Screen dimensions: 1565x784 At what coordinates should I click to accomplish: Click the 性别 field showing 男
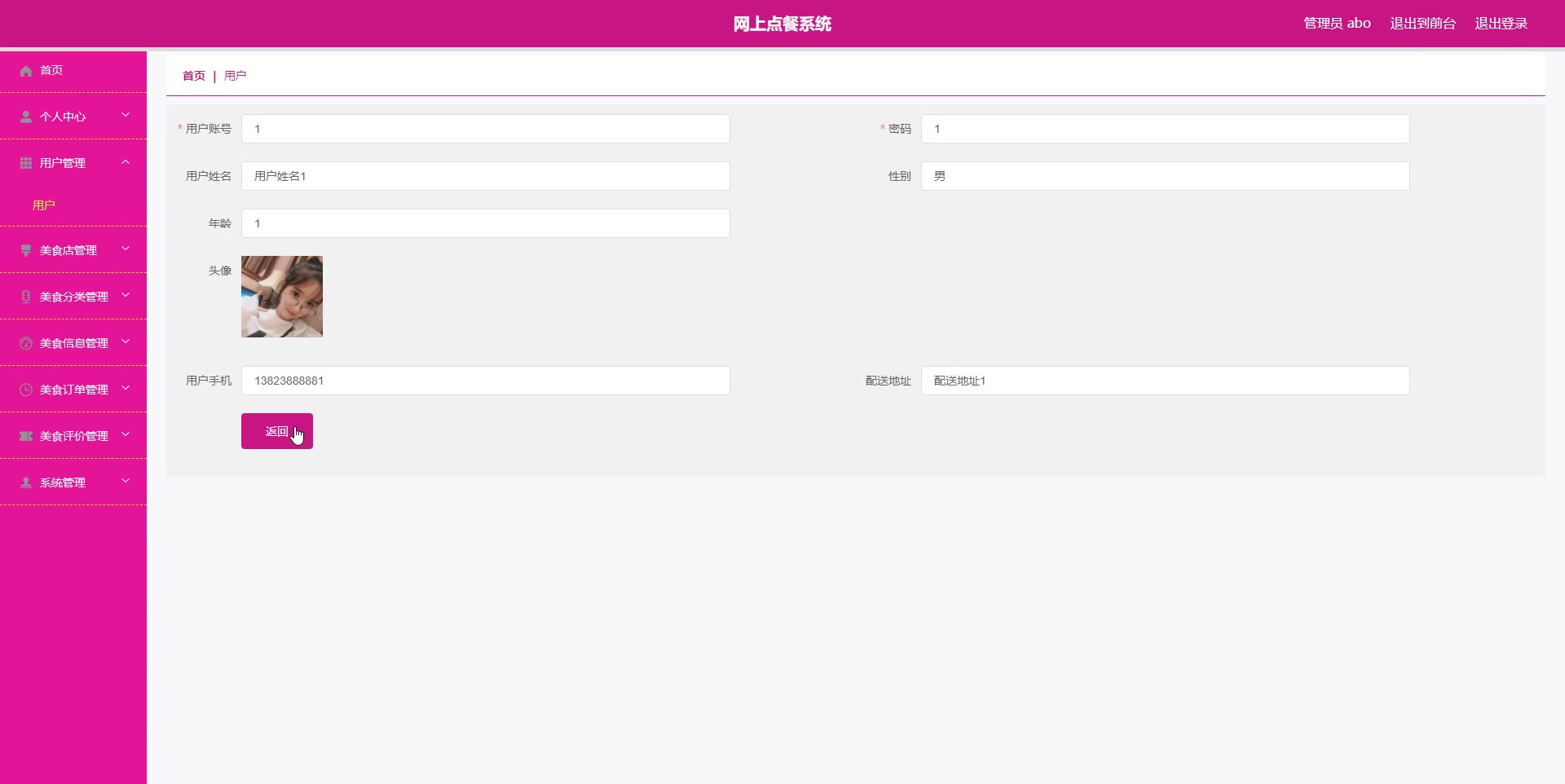(x=1166, y=176)
